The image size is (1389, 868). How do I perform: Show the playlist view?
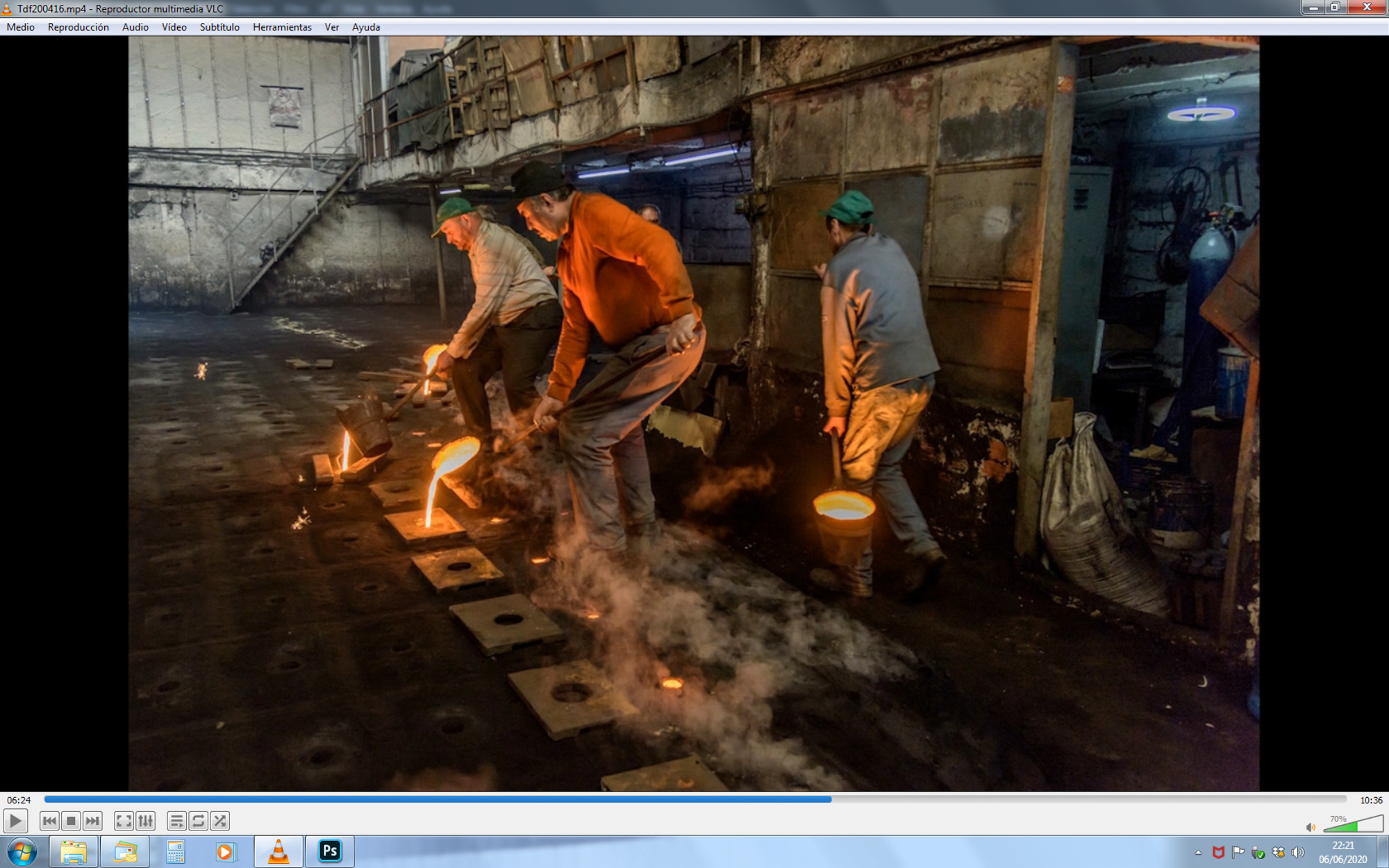[x=176, y=821]
